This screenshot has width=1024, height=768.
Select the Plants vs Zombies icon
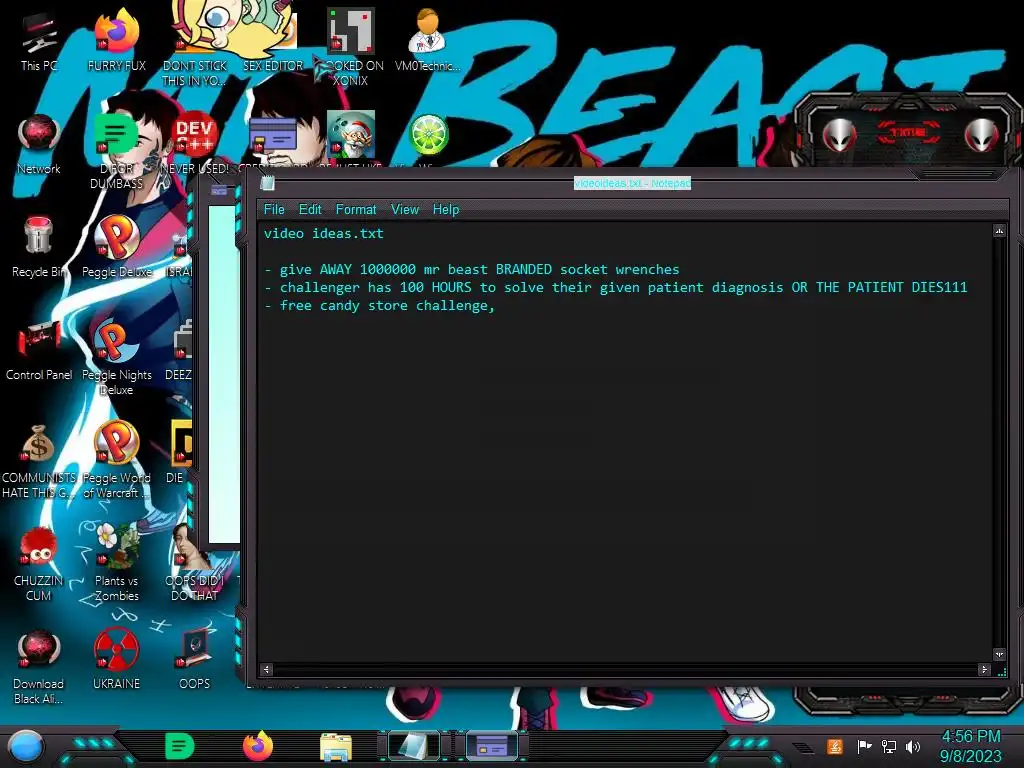[x=116, y=563]
